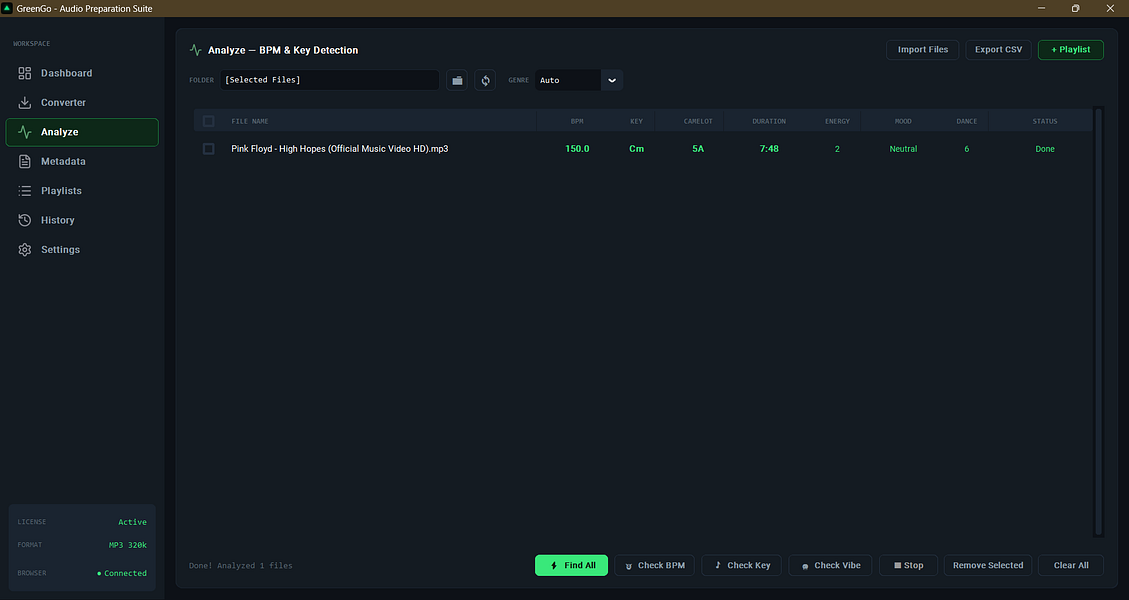Click the Done status value
The image size is (1129, 600).
(1045, 149)
